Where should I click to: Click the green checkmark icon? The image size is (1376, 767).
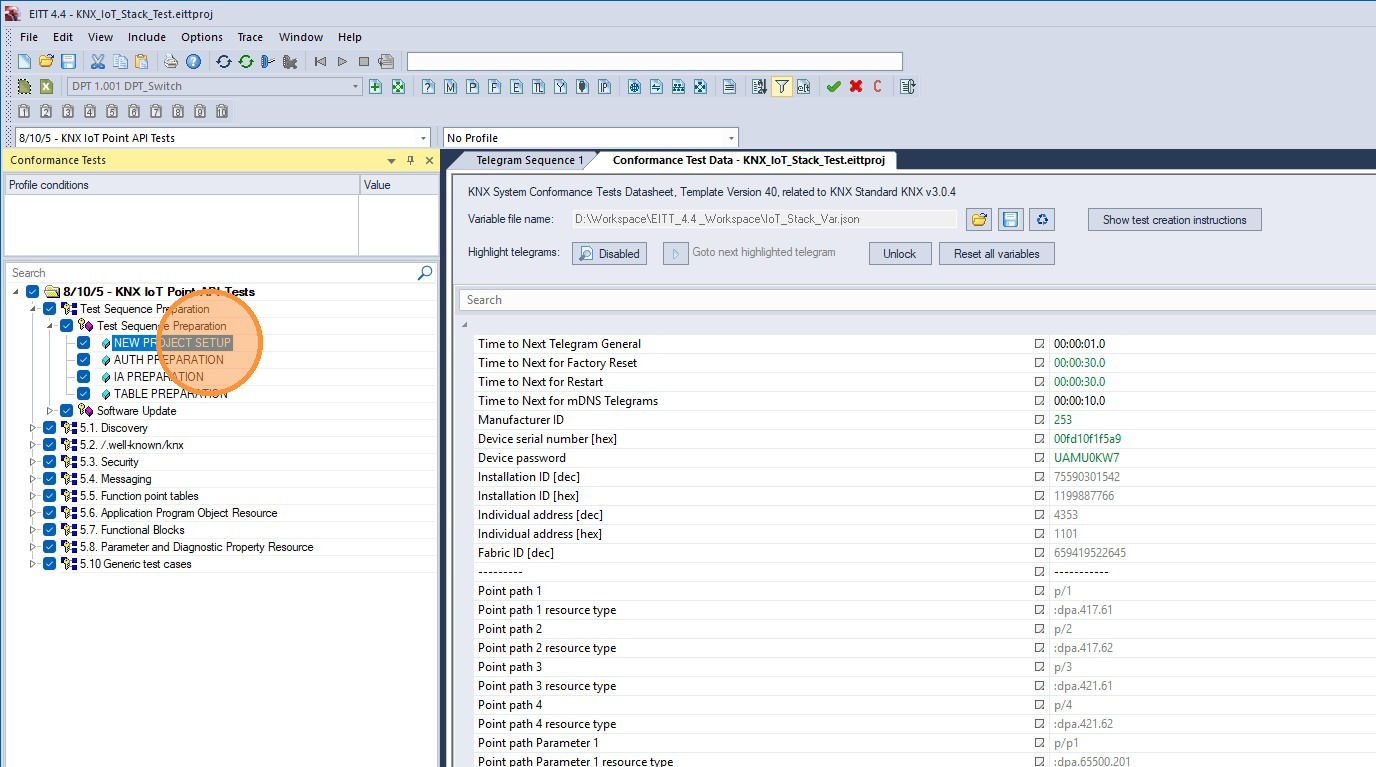pos(833,87)
